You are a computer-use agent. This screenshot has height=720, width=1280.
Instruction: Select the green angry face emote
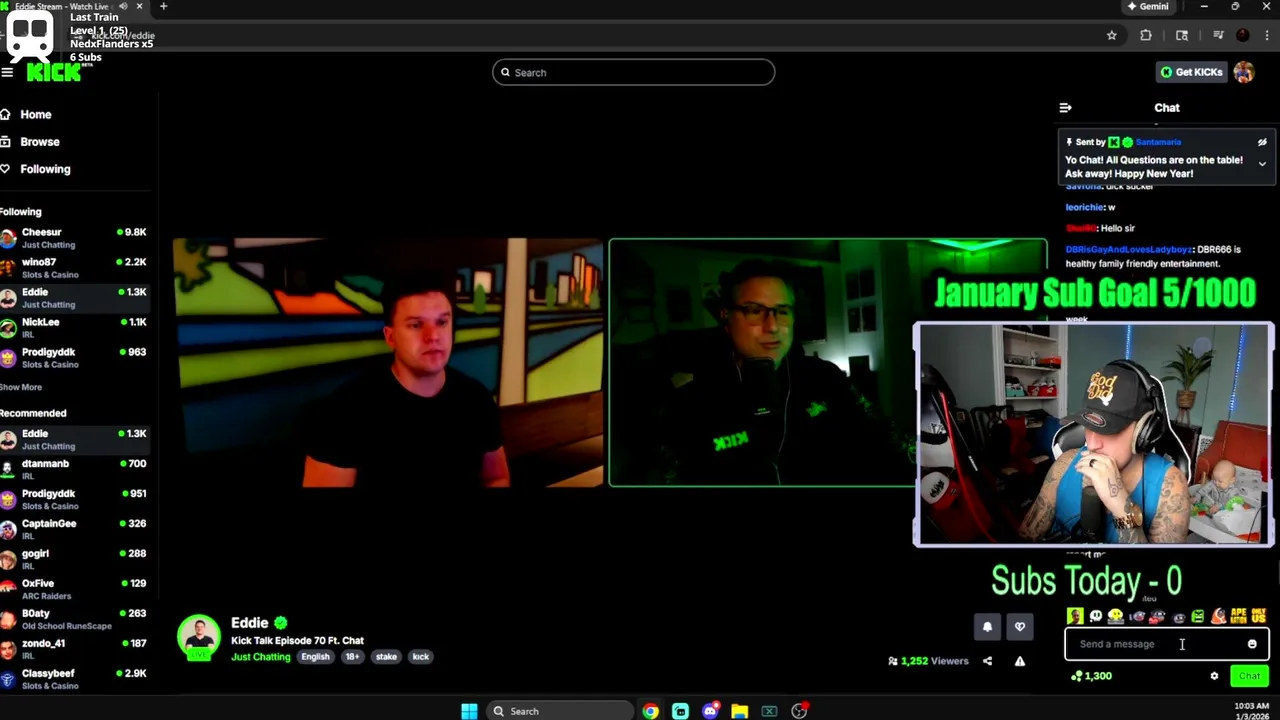coord(1198,616)
